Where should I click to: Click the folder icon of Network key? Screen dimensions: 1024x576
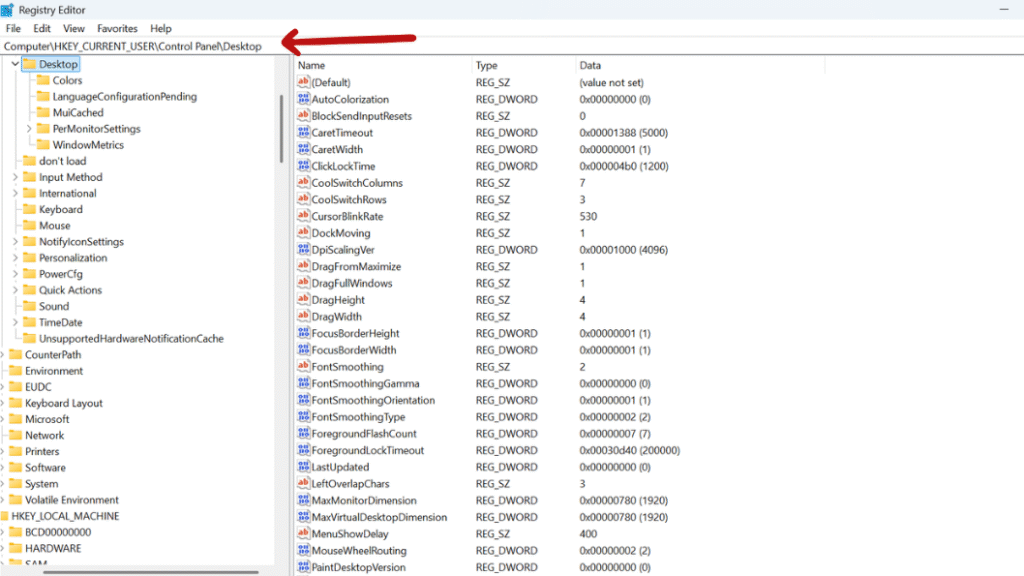pos(16,435)
